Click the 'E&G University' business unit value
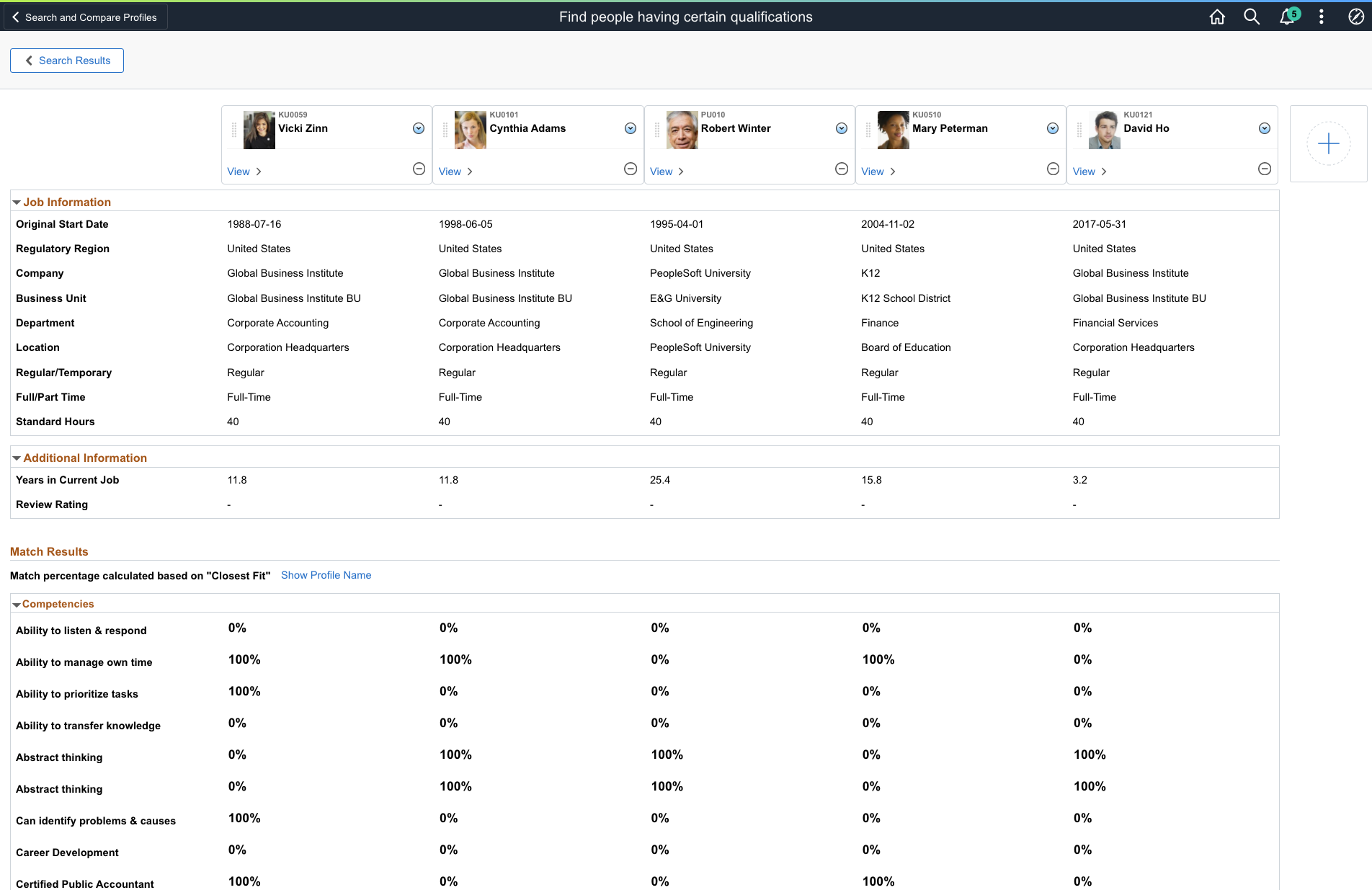This screenshot has width=1372, height=890. point(685,298)
